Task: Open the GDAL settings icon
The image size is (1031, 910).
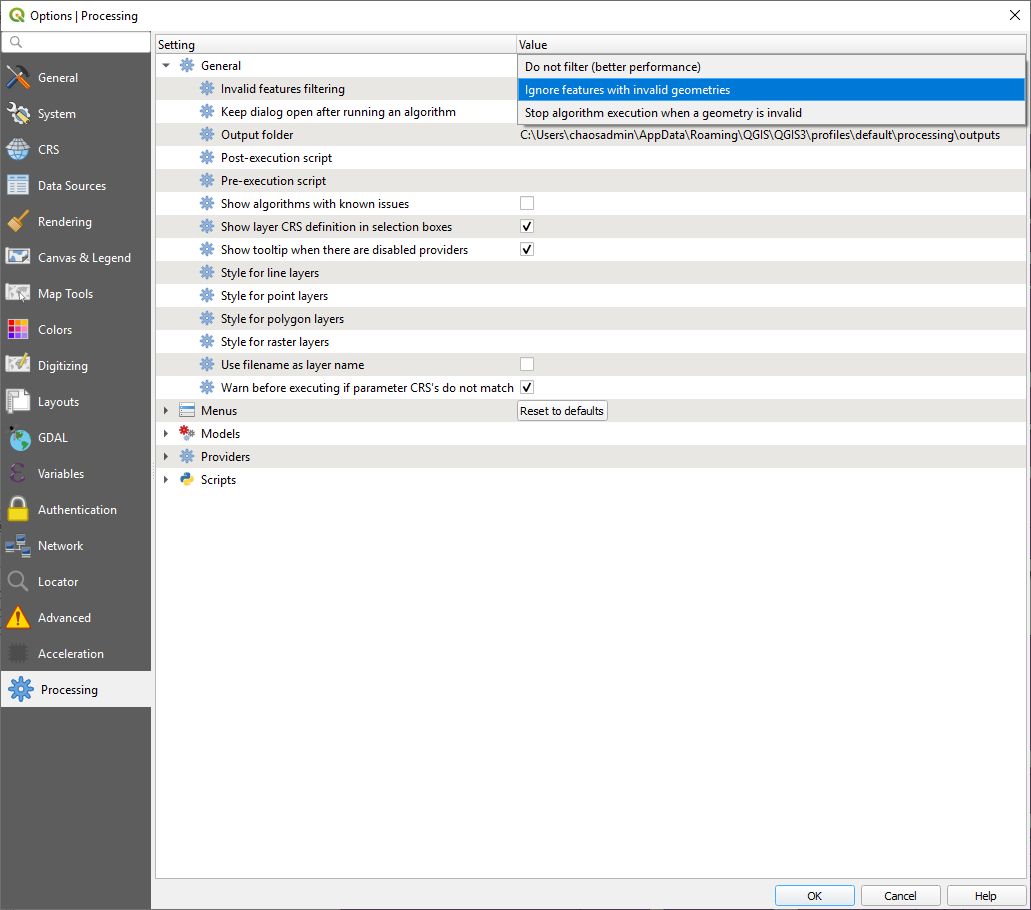Action: point(19,438)
